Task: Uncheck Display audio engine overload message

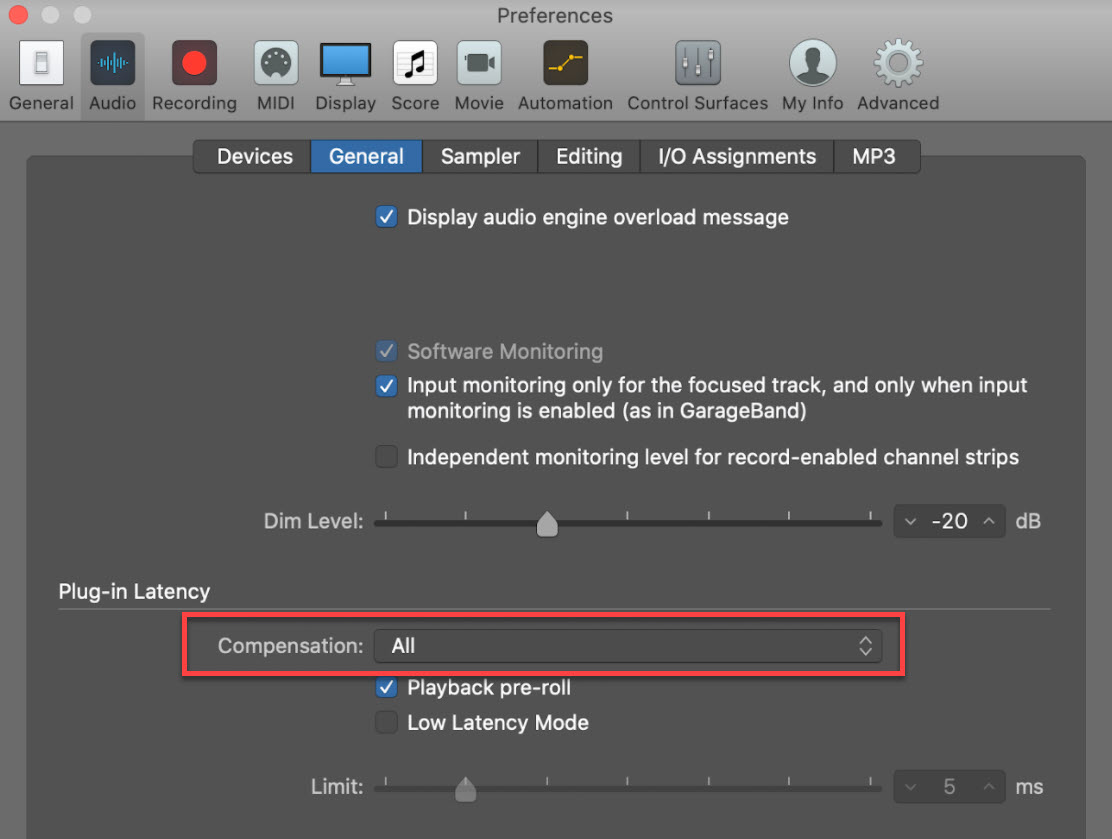Action: (x=386, y=217)
